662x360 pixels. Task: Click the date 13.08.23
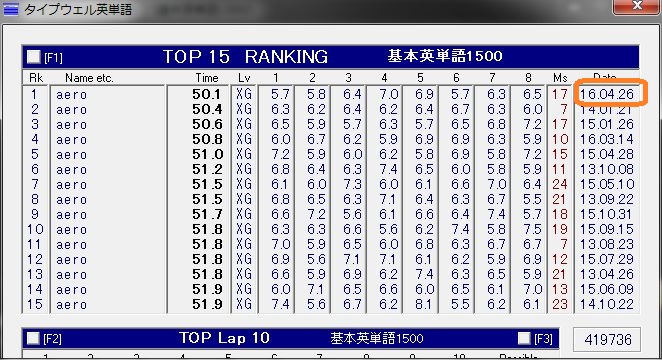pyautogui.click(x=607, y=244)
